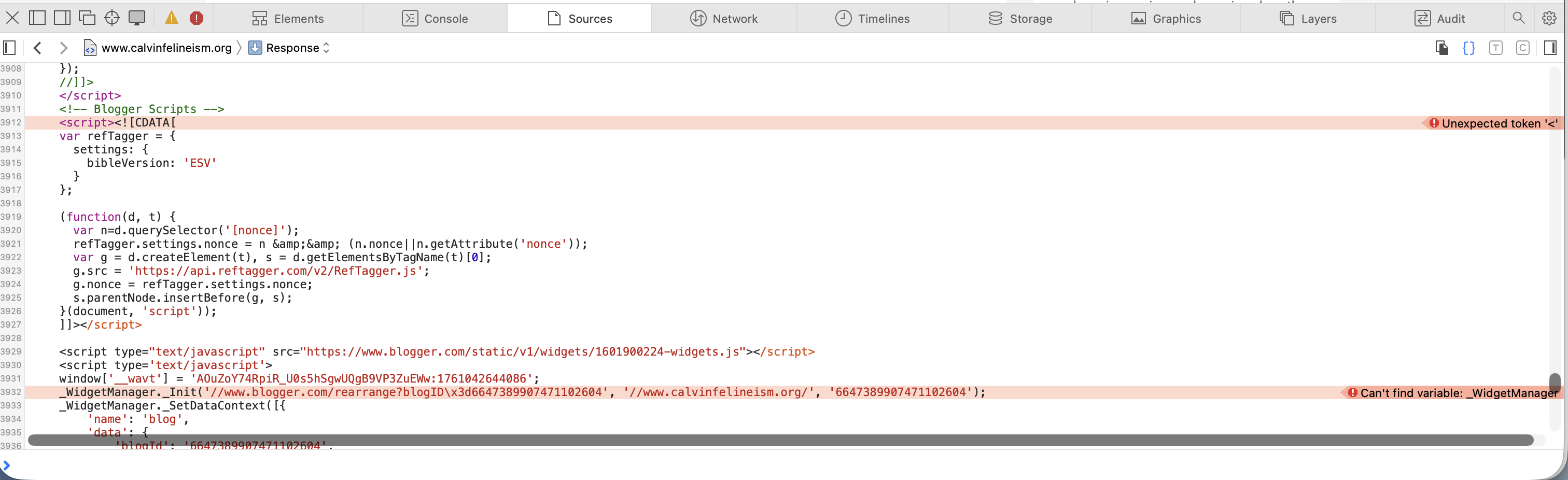Show warnings via the yellow triangle icon
Image resolution: width=1568 pixels, height=480 pixels.
coord(172,18)
